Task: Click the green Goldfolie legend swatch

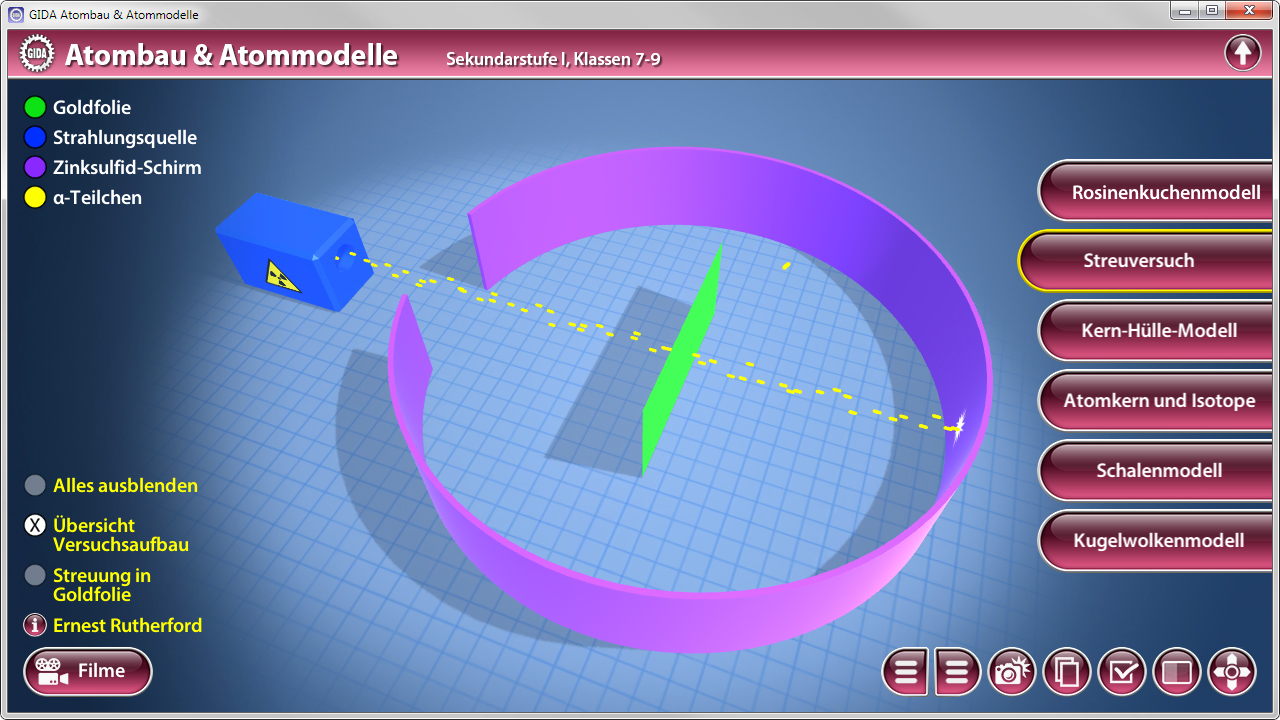Action: point(35,108)
